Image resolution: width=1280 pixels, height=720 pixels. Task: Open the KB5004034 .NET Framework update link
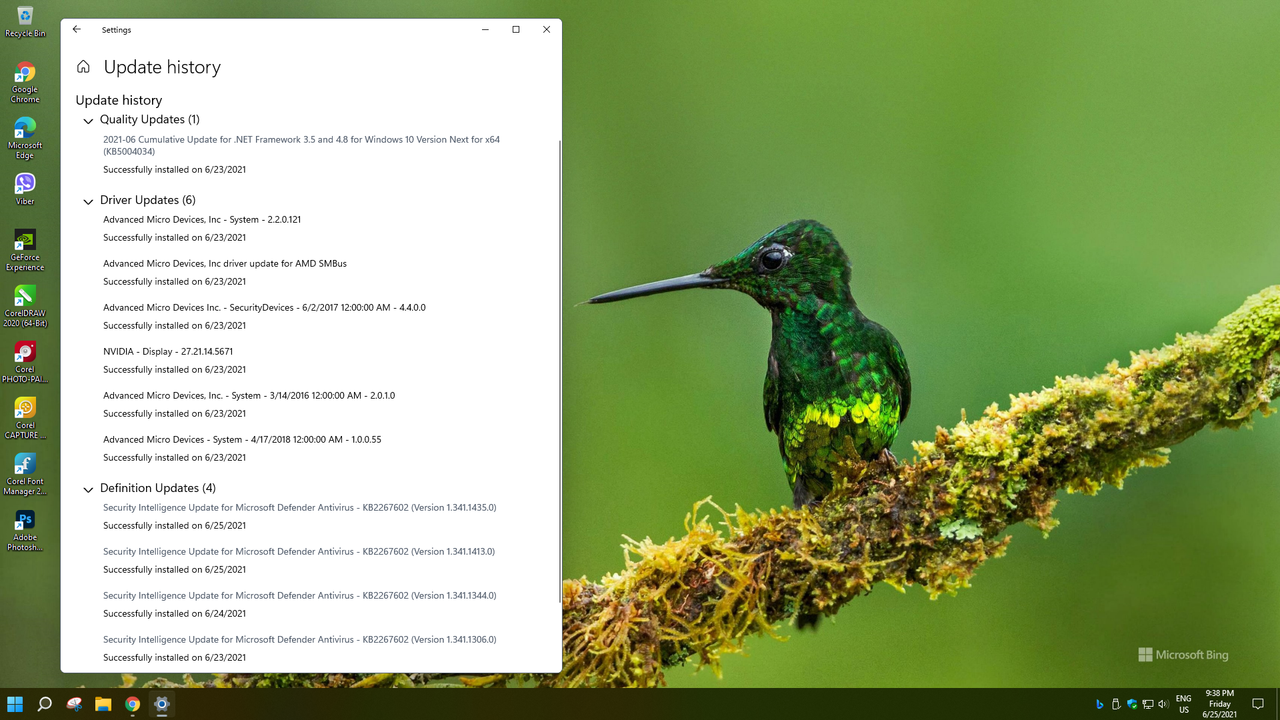click(301, 145)
